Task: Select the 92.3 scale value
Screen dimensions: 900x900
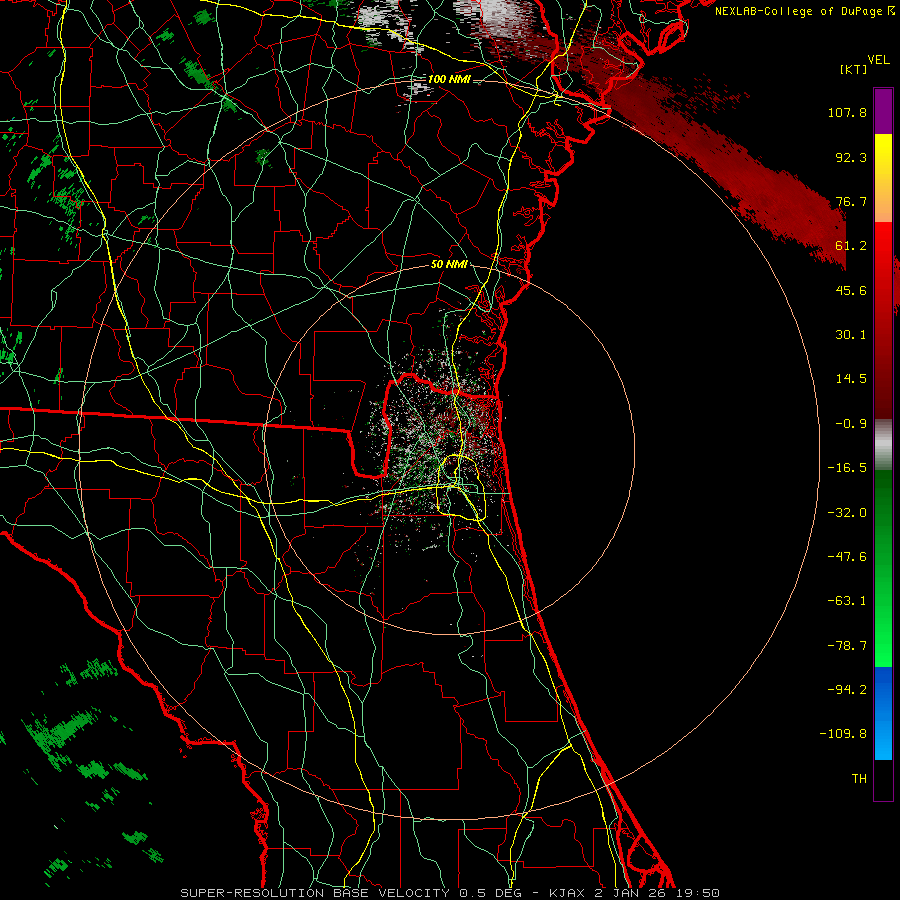Action: tap(851, 157)
